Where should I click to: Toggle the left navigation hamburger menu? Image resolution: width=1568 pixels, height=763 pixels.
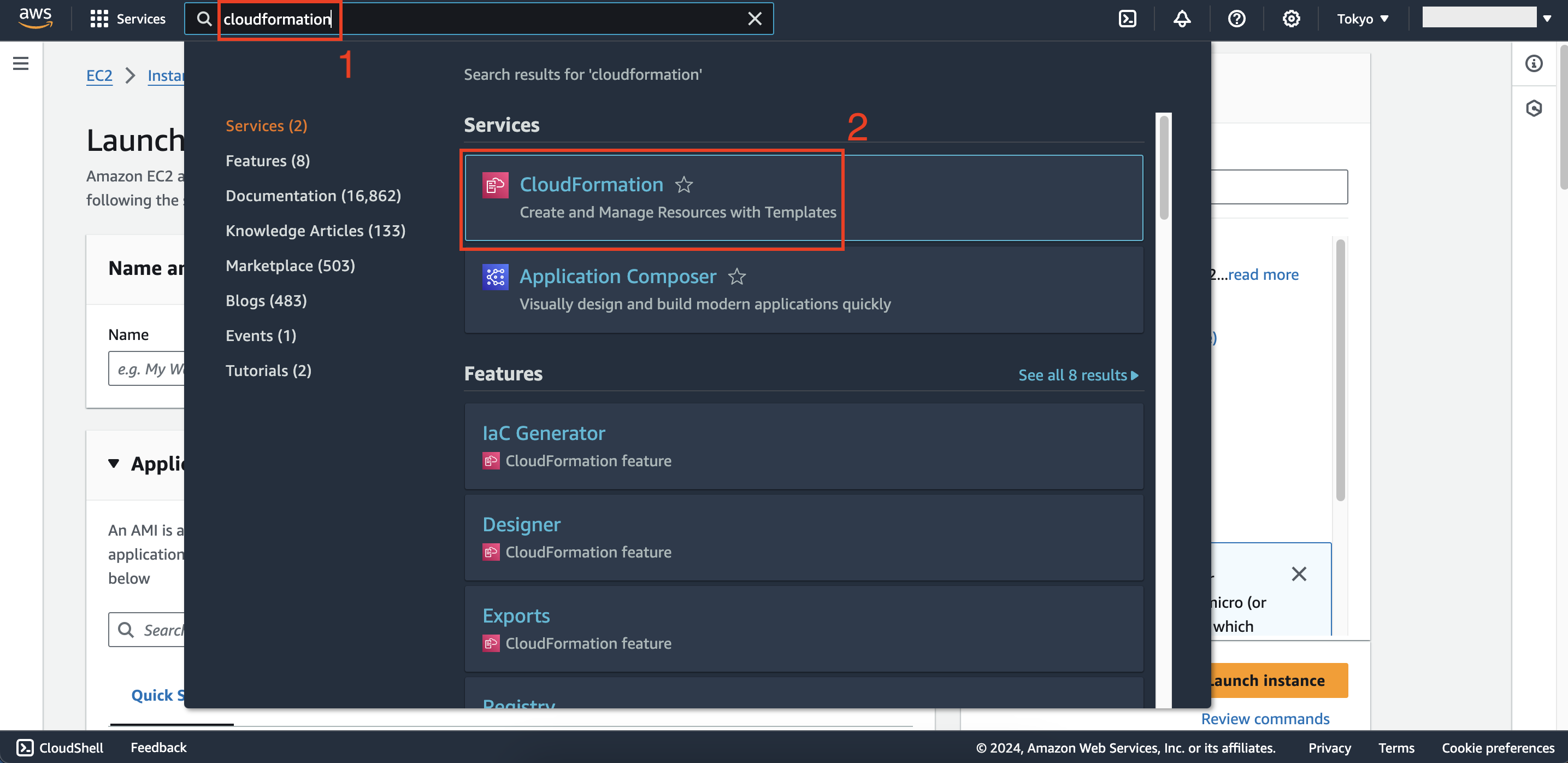[x=21, y=63]
